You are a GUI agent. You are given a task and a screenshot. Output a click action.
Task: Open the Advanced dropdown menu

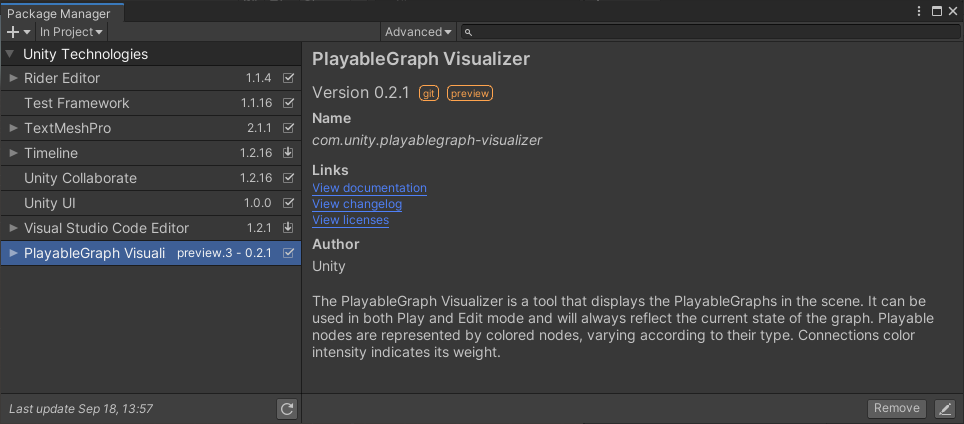pos(418,32)
